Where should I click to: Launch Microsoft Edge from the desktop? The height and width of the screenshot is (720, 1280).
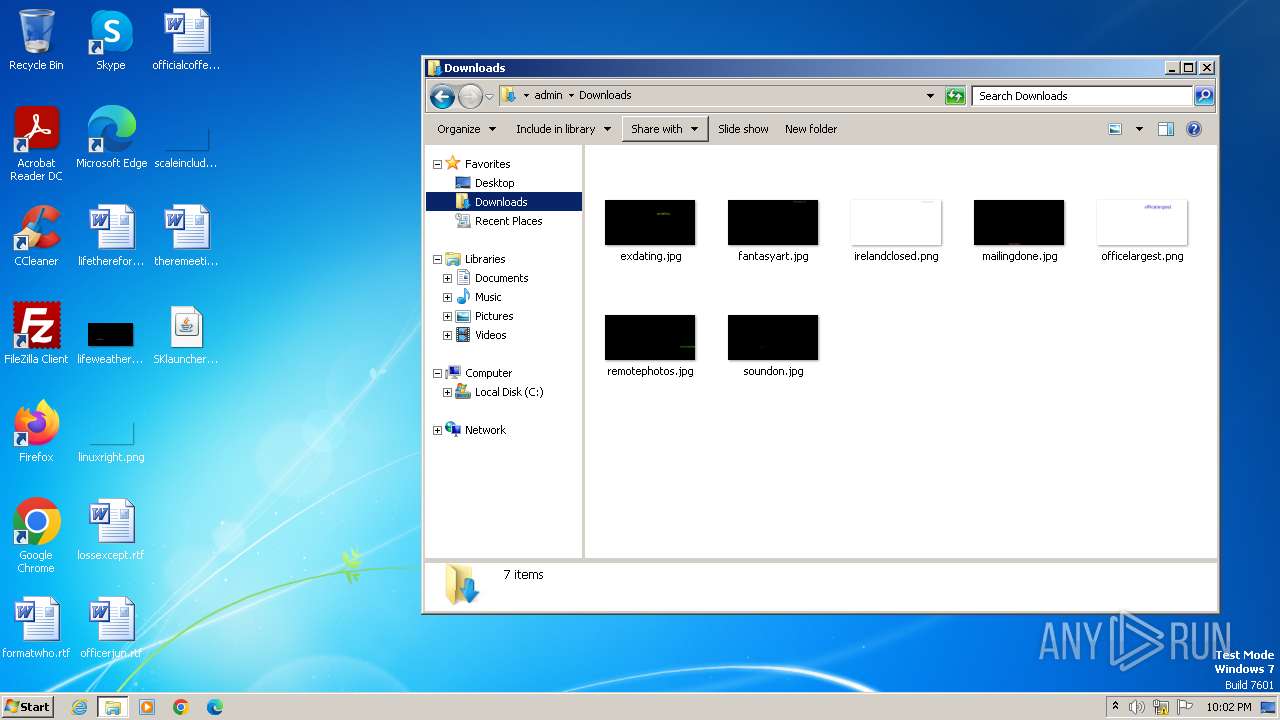click(111, 137)
